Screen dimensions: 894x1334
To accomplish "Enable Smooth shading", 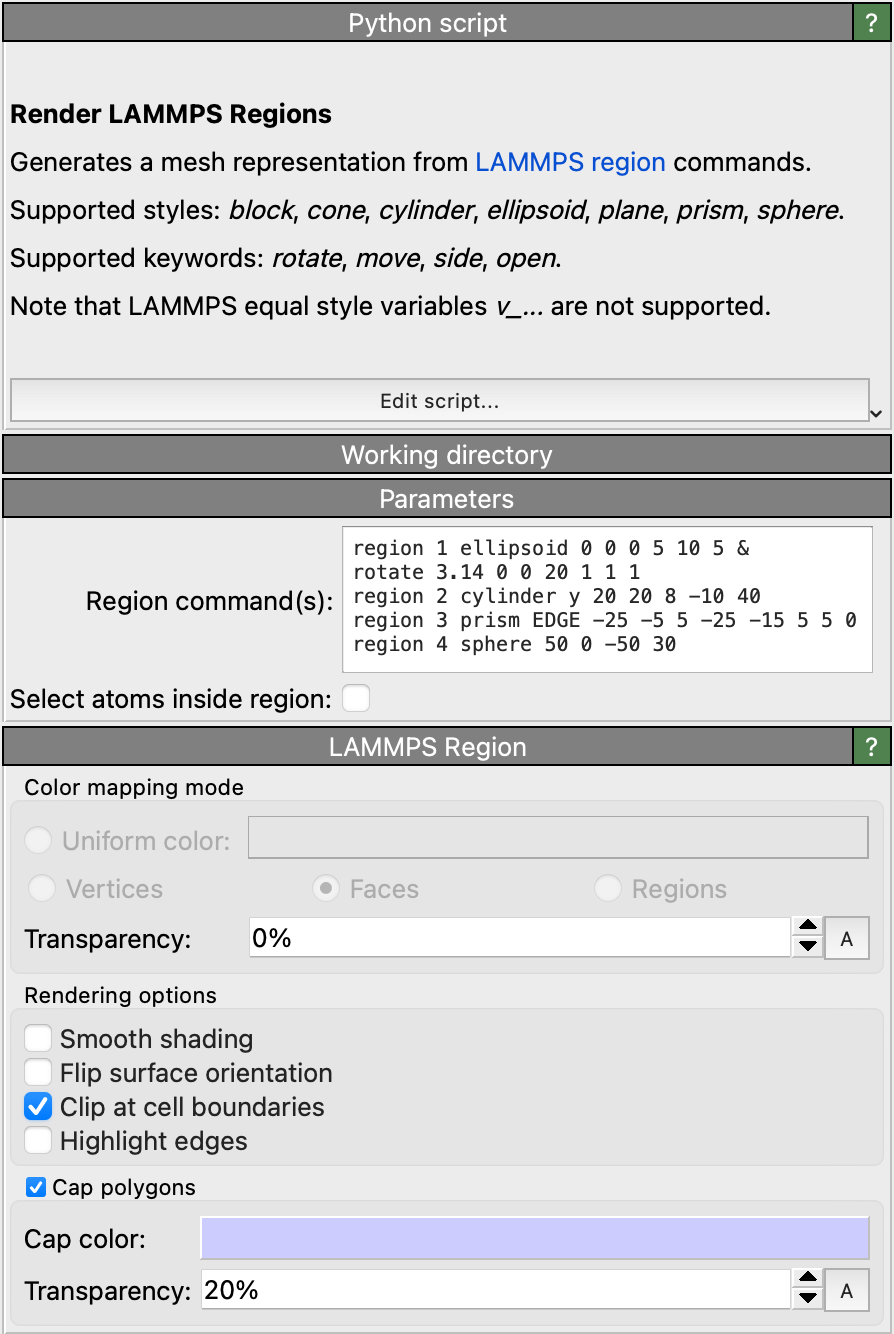I will 37,1038.
